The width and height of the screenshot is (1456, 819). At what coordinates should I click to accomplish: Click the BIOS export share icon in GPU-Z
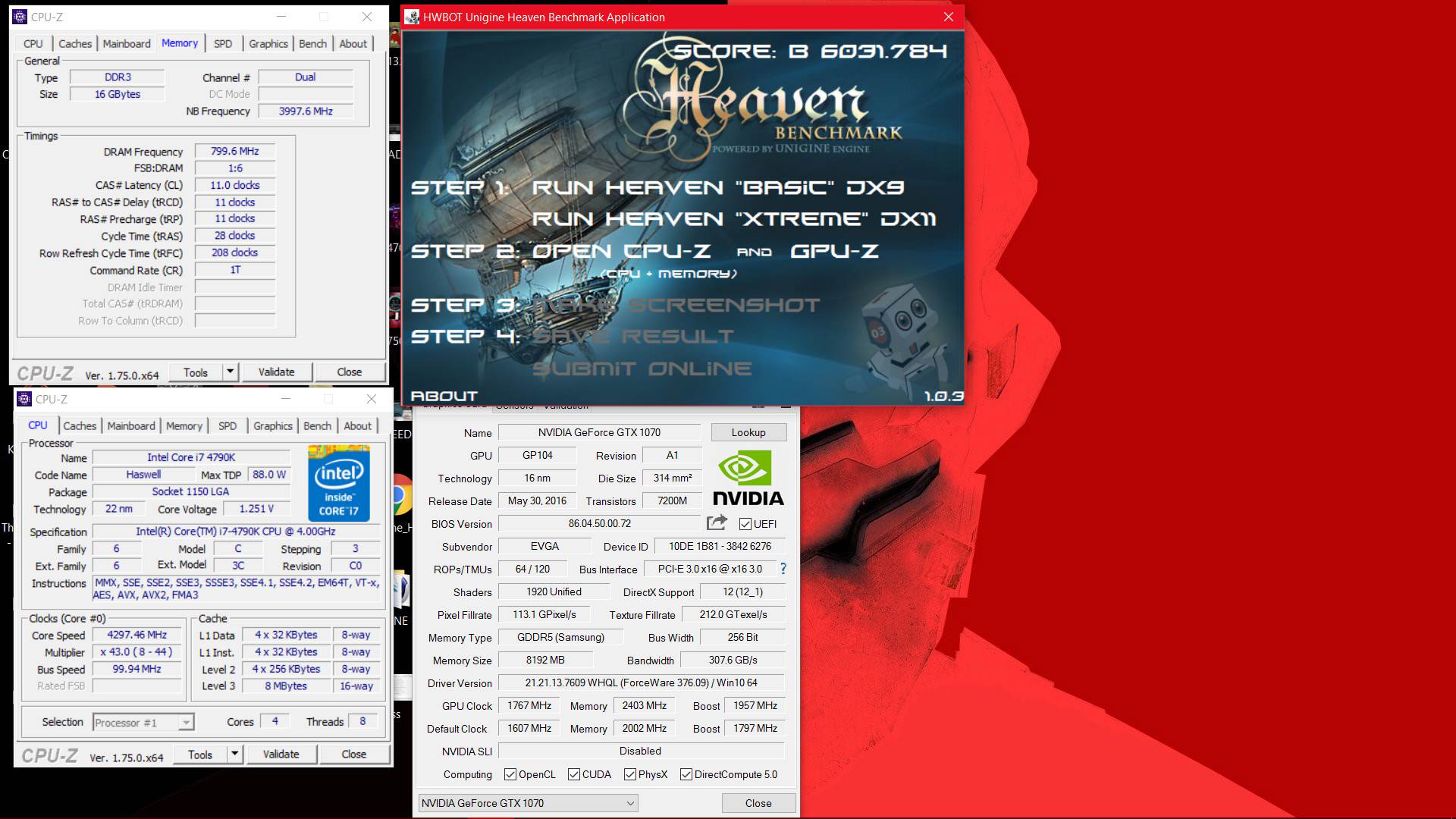(x=717, y=522)
